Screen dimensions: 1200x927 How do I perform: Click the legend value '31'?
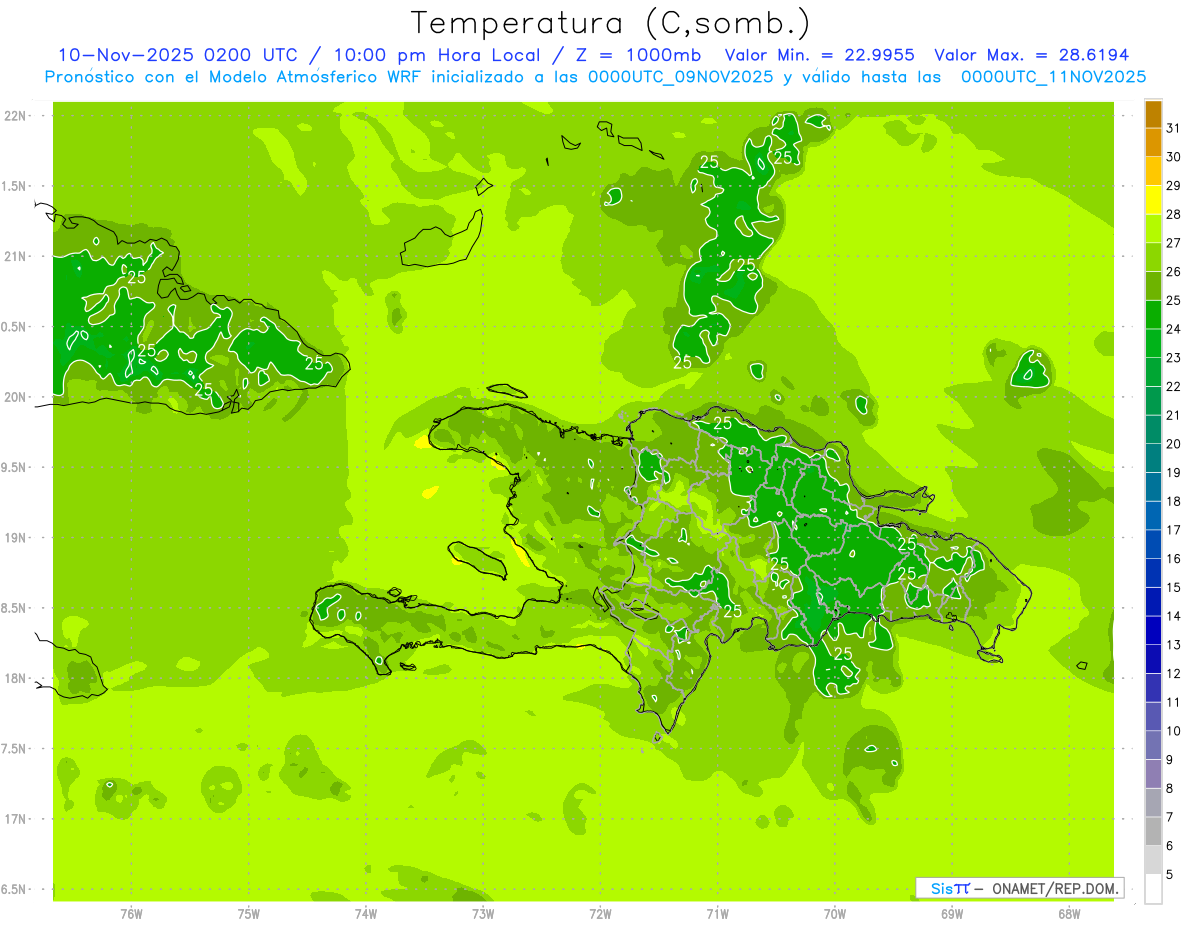click(1174, 128)
